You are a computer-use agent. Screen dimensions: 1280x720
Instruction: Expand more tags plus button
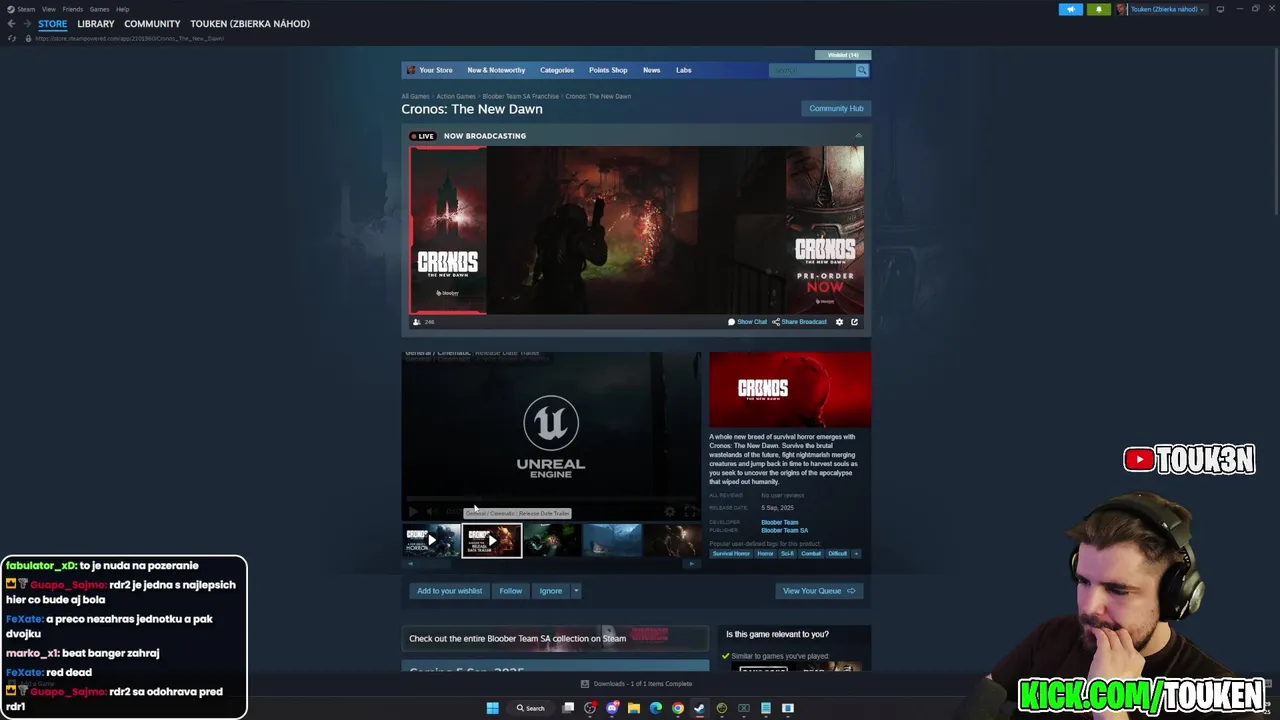[x=856, y=553]
